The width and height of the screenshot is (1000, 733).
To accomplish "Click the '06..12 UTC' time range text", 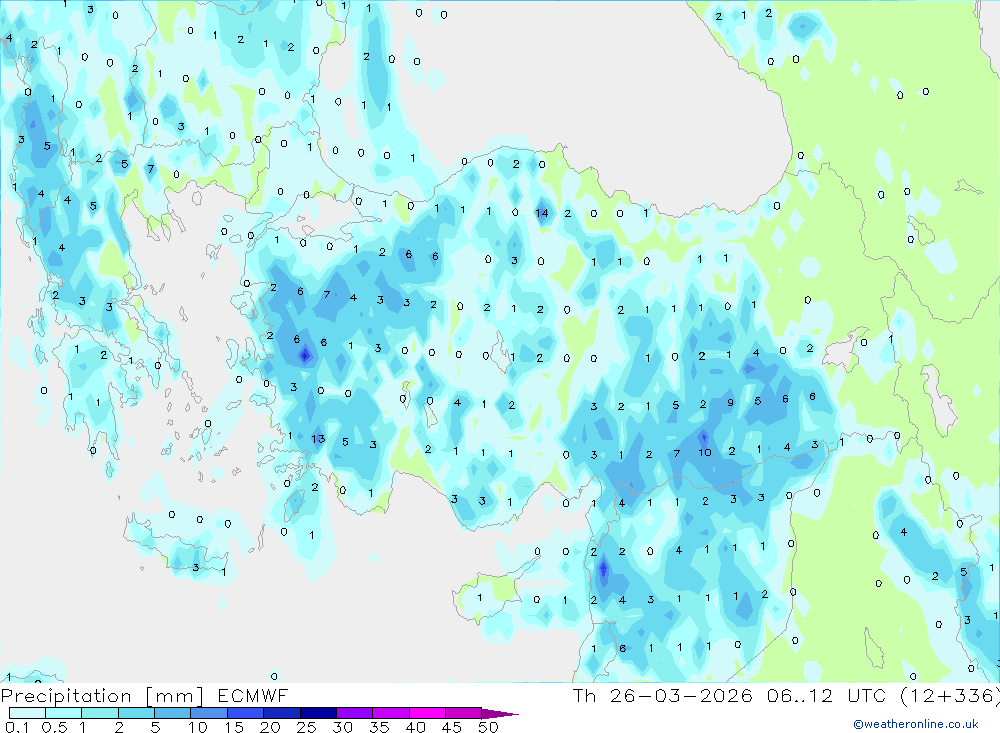I will coord(827,695).
